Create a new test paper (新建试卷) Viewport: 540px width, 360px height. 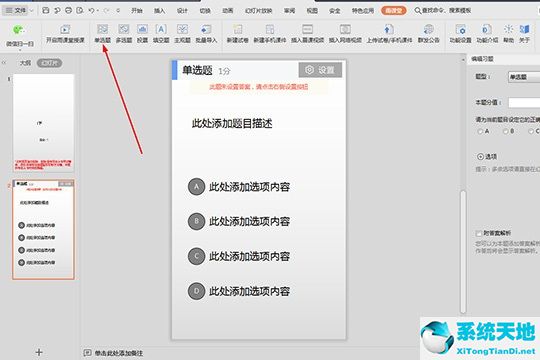[237, 34]
